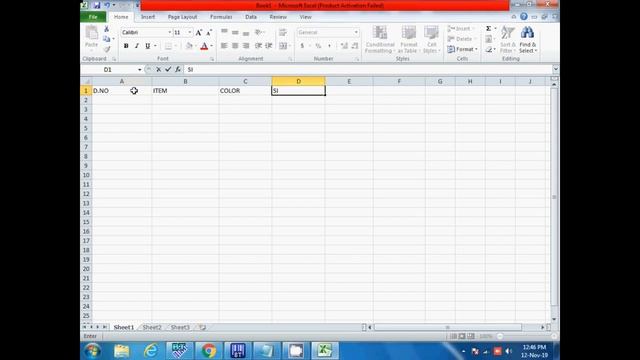Switch to the View ribbon tab
This screenshot has height=360, width=640.
click(305, 17)
